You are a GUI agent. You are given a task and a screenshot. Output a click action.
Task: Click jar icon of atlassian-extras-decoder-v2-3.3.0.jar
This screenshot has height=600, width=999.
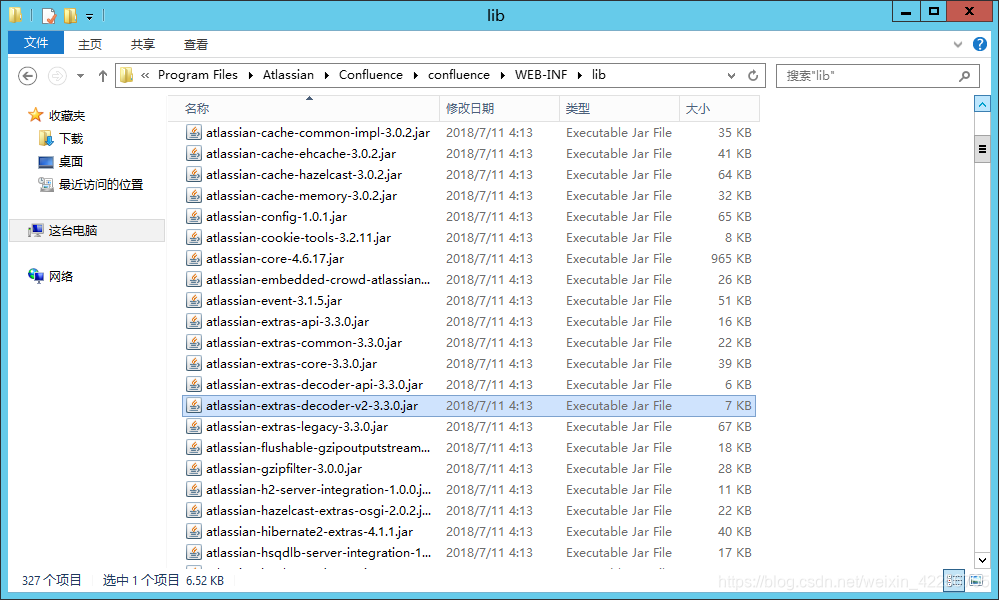pyautogui.click(x=194, y=406)
